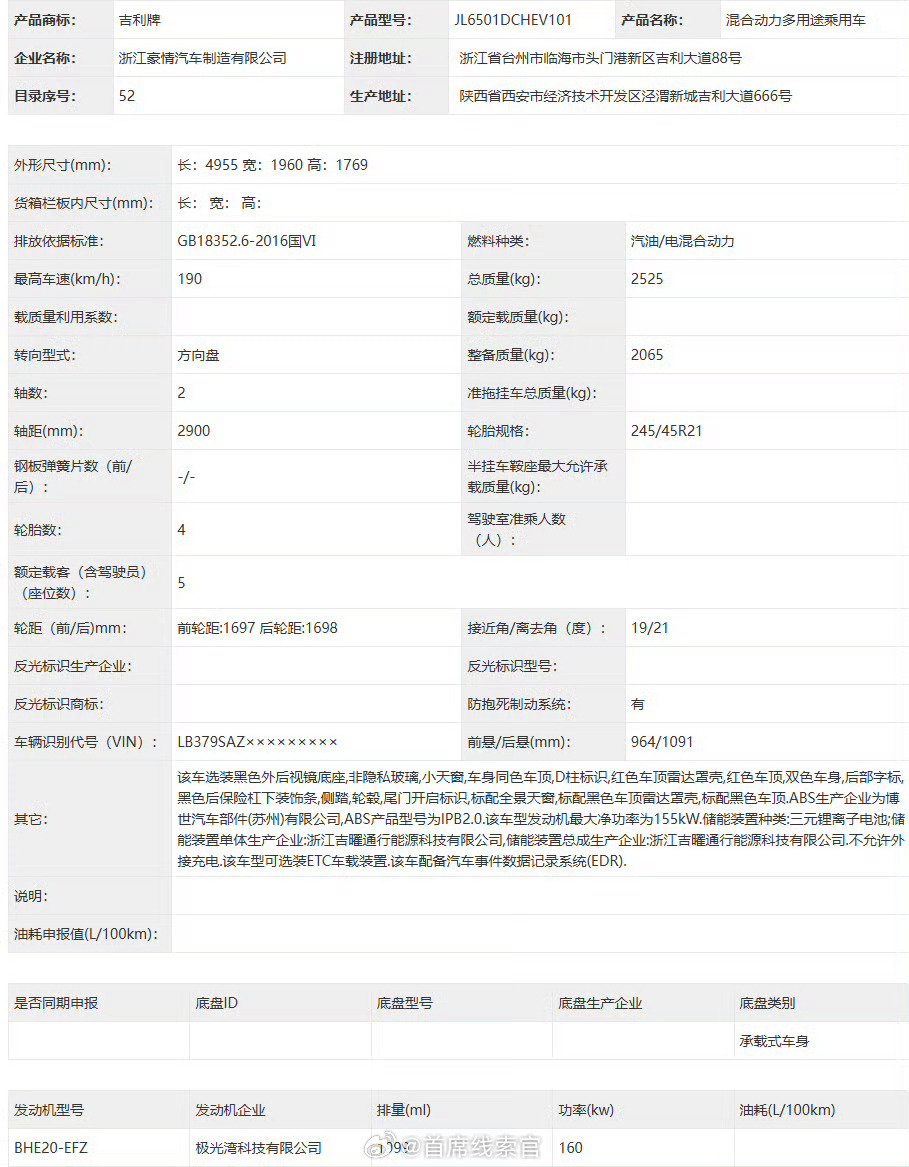Screen dimensions: 909x1167
Task: Click the 排放依据标准 label
Action: [59, 241]
